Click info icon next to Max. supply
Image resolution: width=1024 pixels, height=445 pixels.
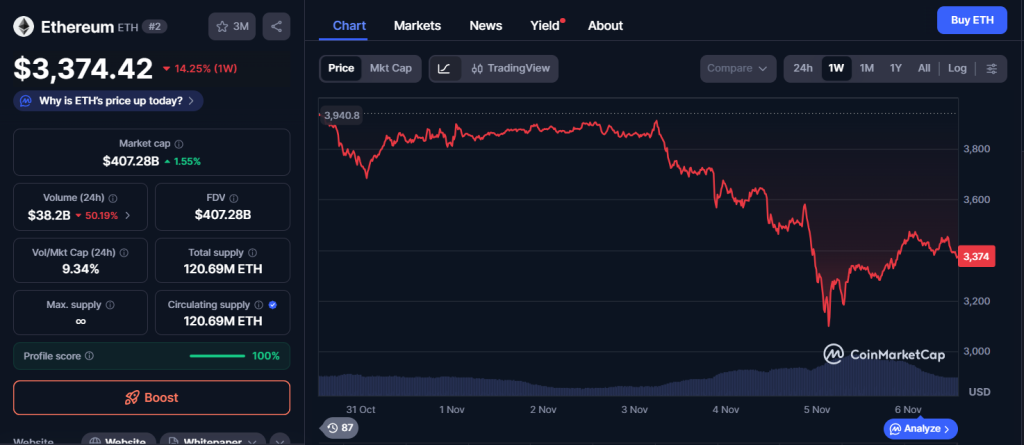tap(109, 304)
